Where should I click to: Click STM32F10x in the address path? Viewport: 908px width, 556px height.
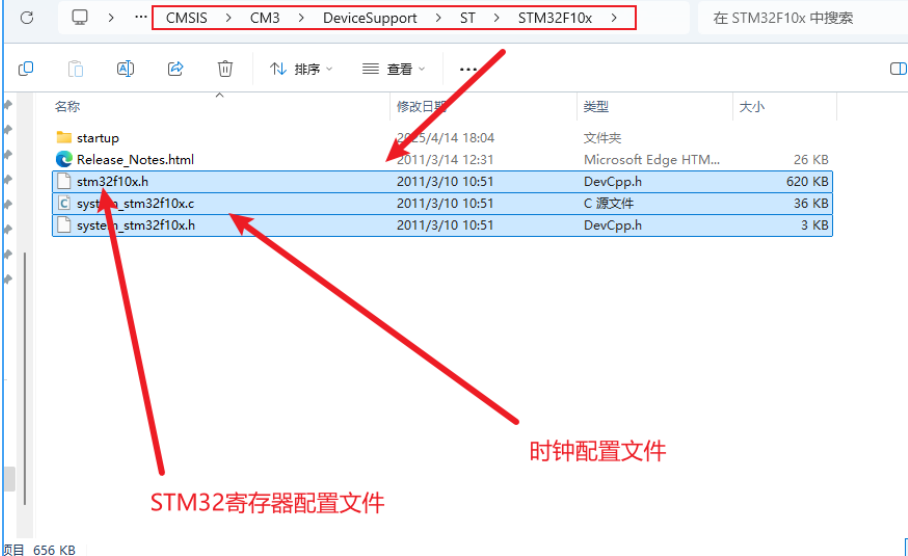[555, 18]
